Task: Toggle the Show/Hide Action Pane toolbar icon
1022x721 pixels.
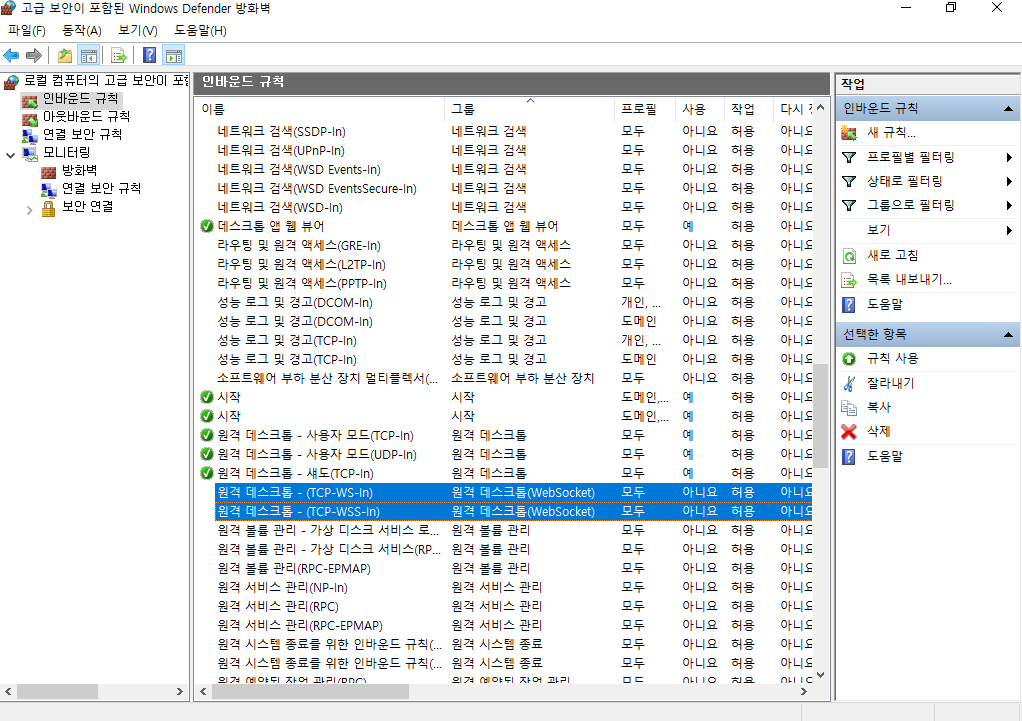Action: (x=173, y=55)
